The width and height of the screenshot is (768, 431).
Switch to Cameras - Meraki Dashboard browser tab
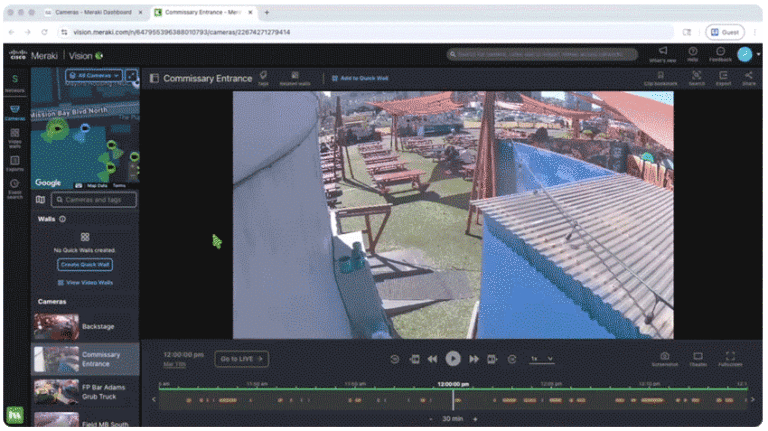point(93,12)
